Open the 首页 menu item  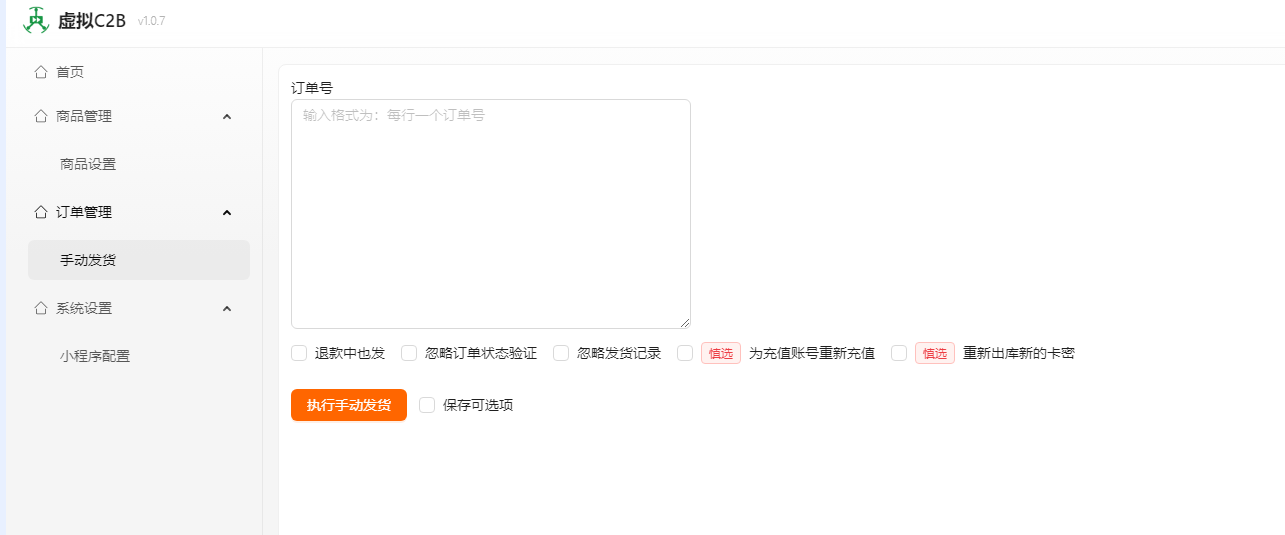click(x=139, y=72)
